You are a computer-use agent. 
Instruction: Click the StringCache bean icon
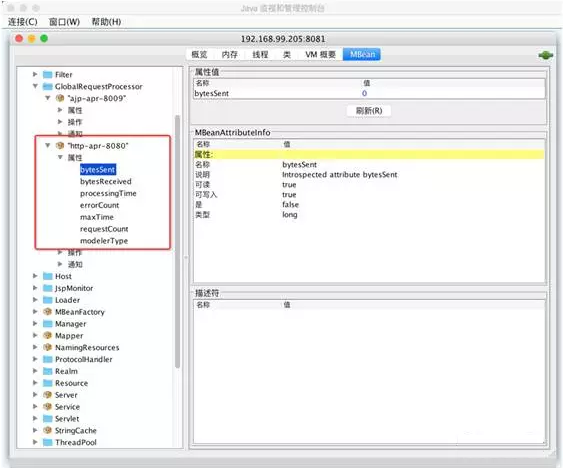(47, 430)
